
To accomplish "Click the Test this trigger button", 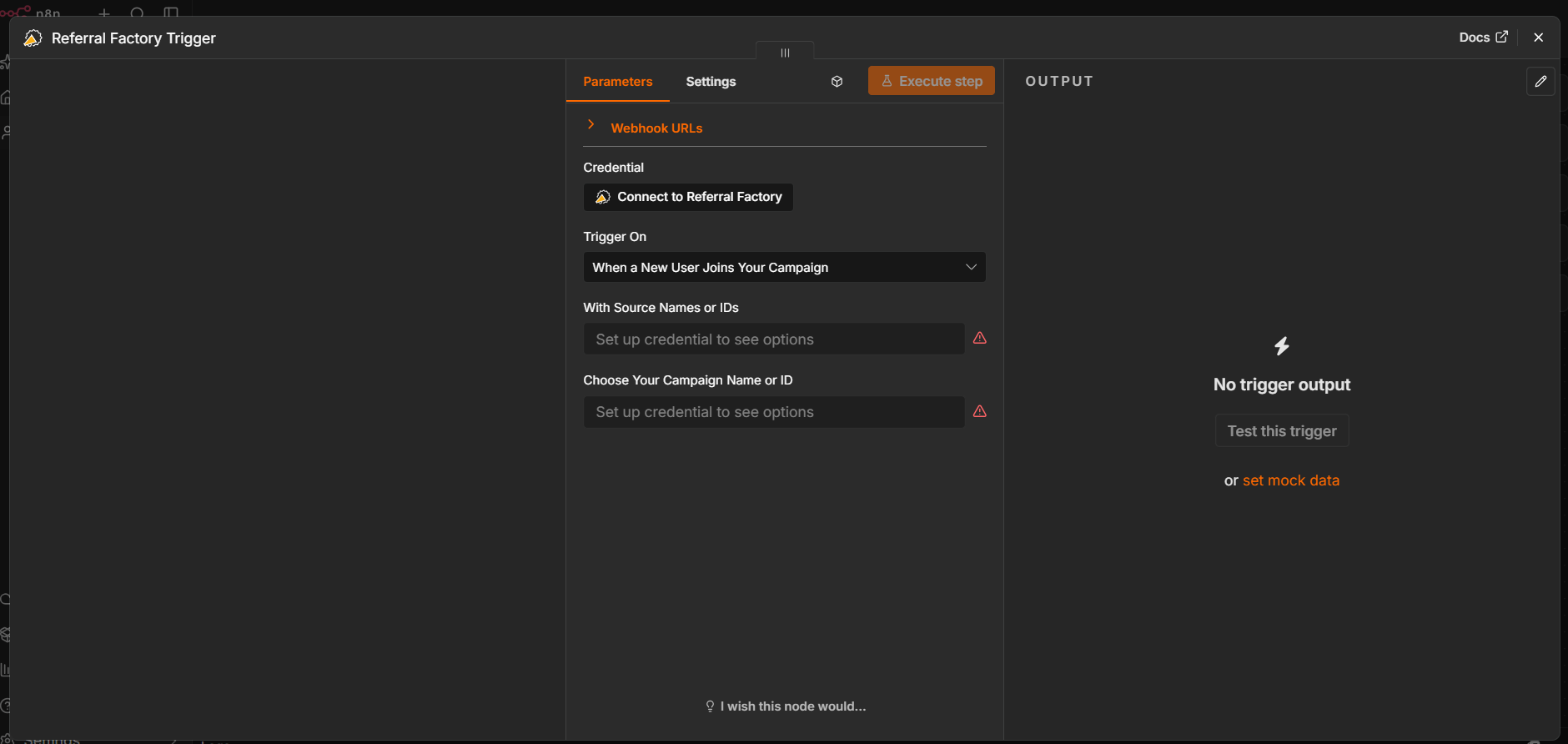I will (x=1282, y=431).
